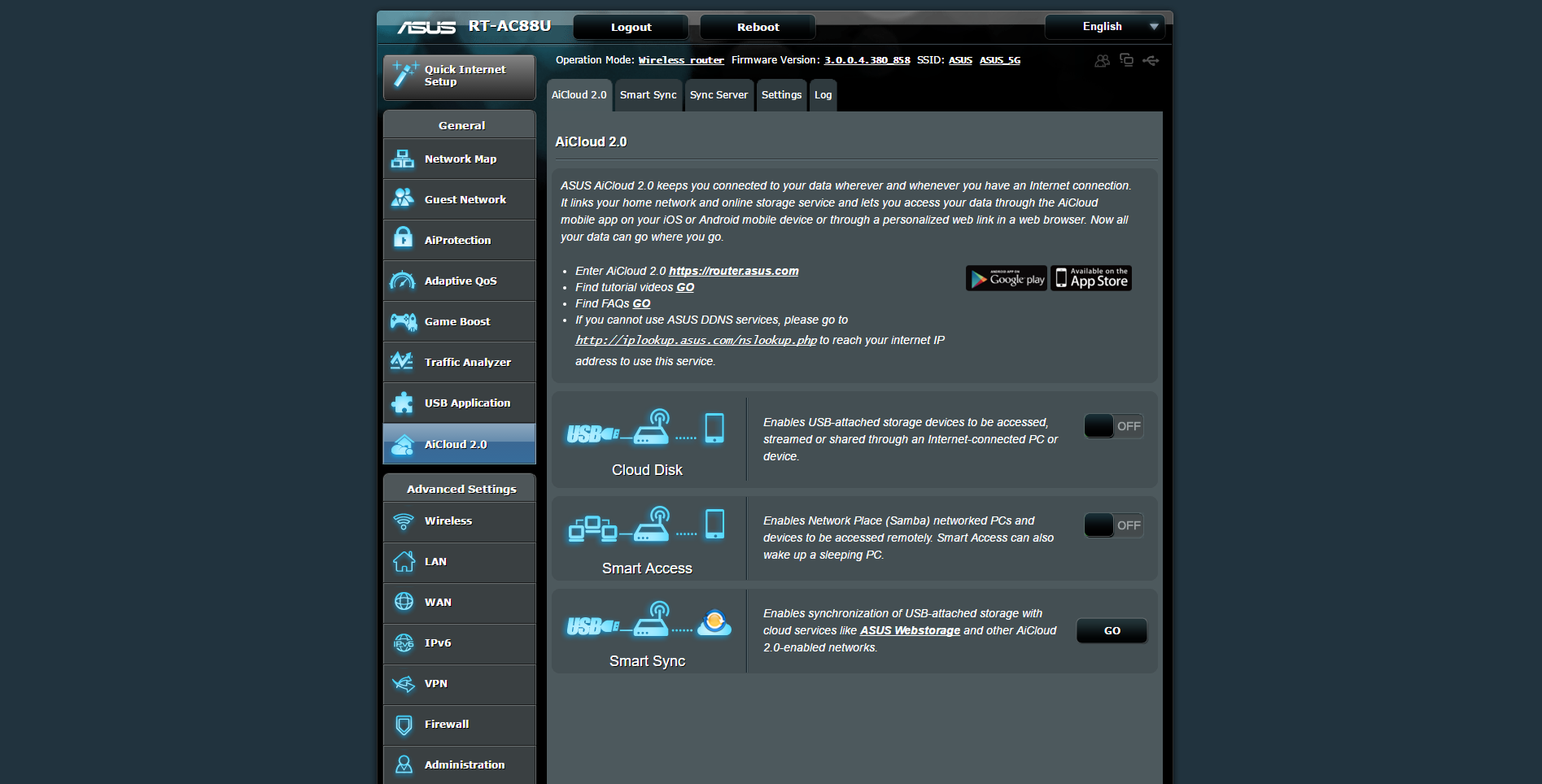Select Traffic Analyzer label in the sidebar

coord(468,362)
